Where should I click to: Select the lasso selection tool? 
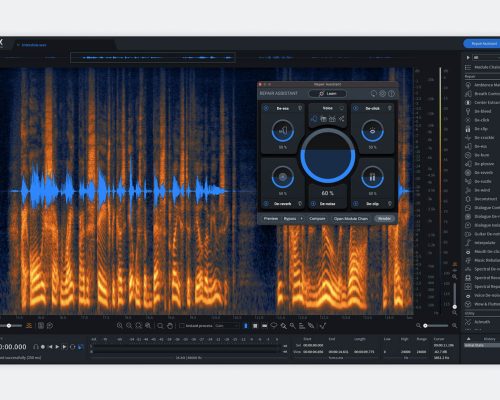point(274,326)
